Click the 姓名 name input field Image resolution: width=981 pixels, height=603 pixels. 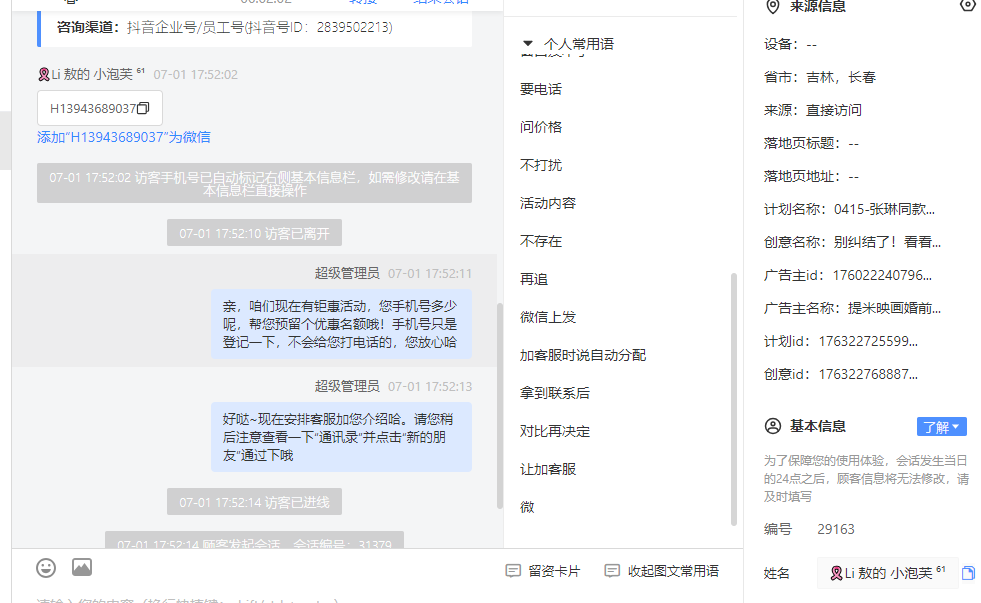point(887,573)
